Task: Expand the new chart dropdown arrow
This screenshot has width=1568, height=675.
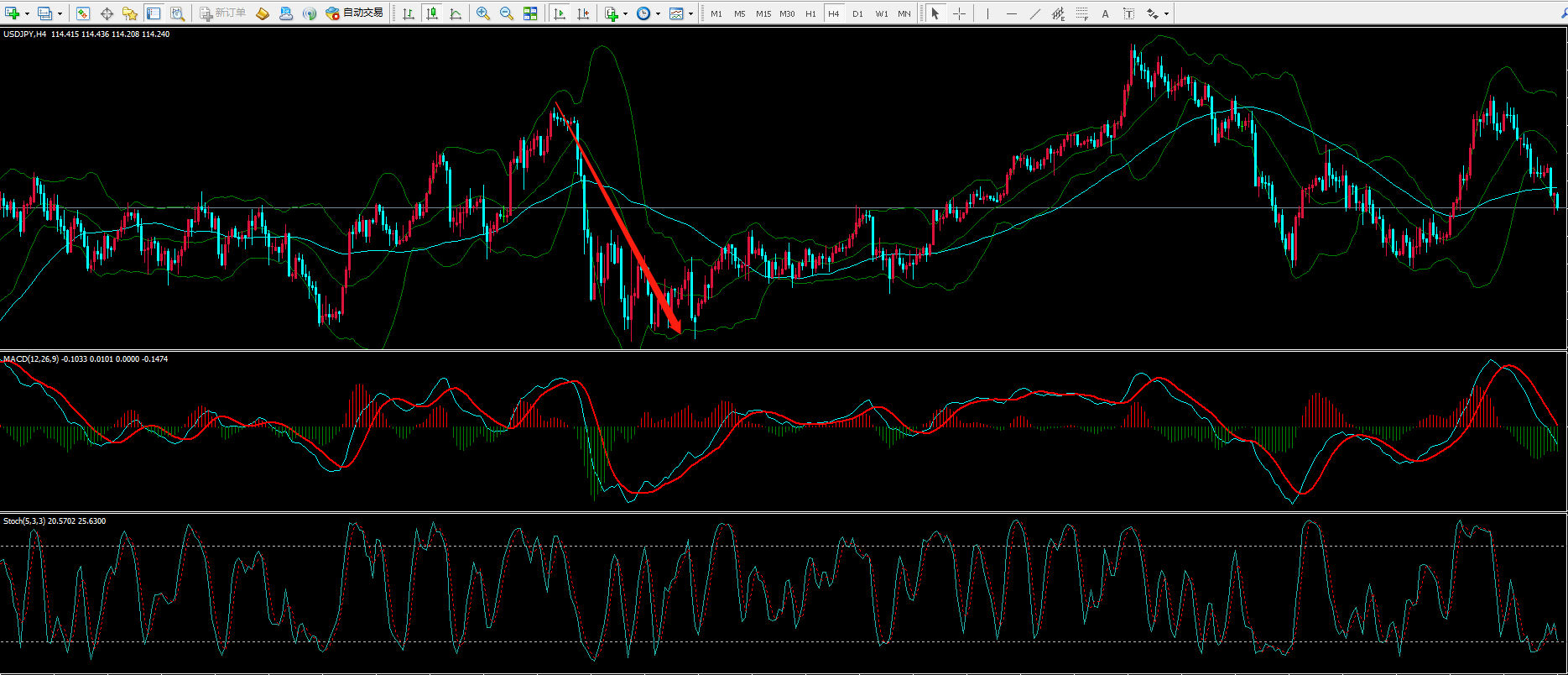Action: click(28, 13)
